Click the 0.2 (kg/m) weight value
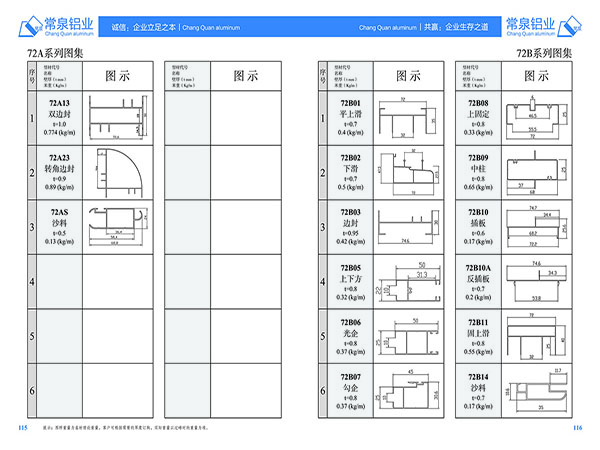This screenshot has height=450, width=600. [x=478, y=297]
